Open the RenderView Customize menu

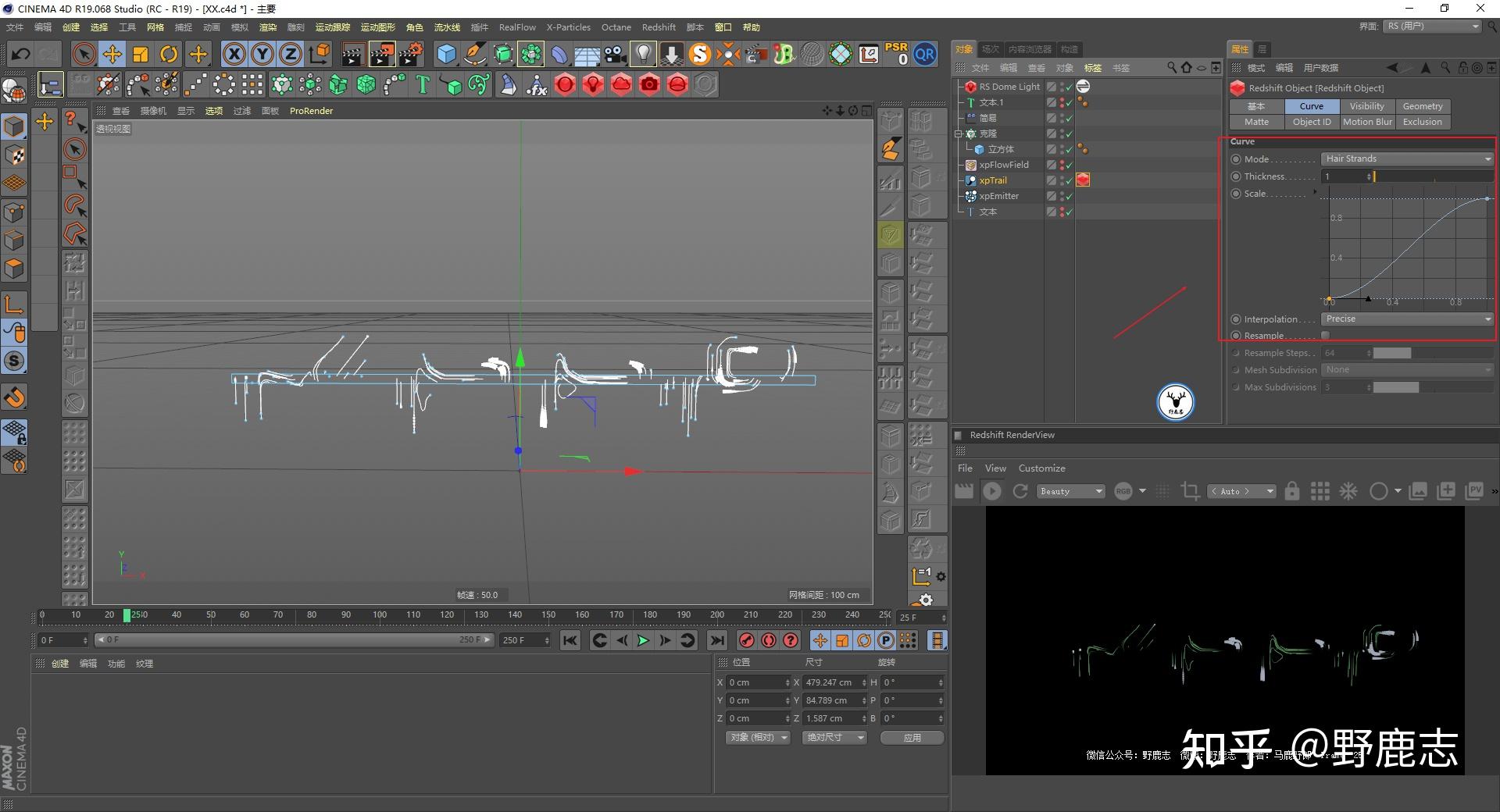[1041, 468]
